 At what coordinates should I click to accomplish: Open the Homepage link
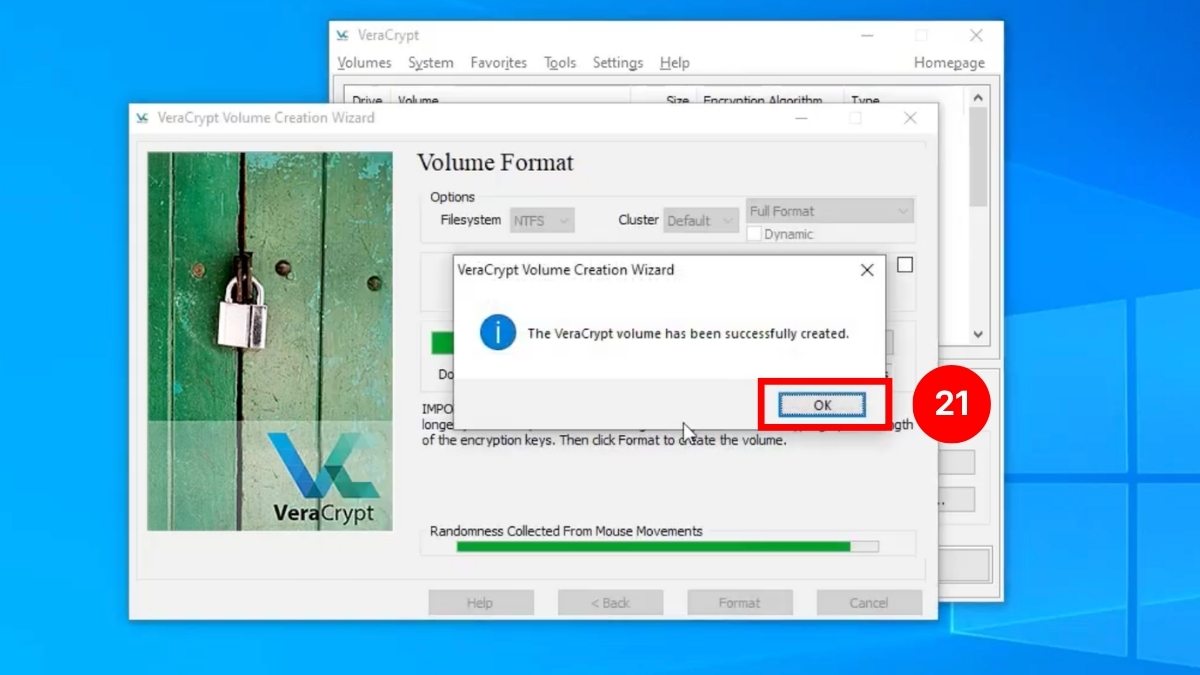(948, 62)
